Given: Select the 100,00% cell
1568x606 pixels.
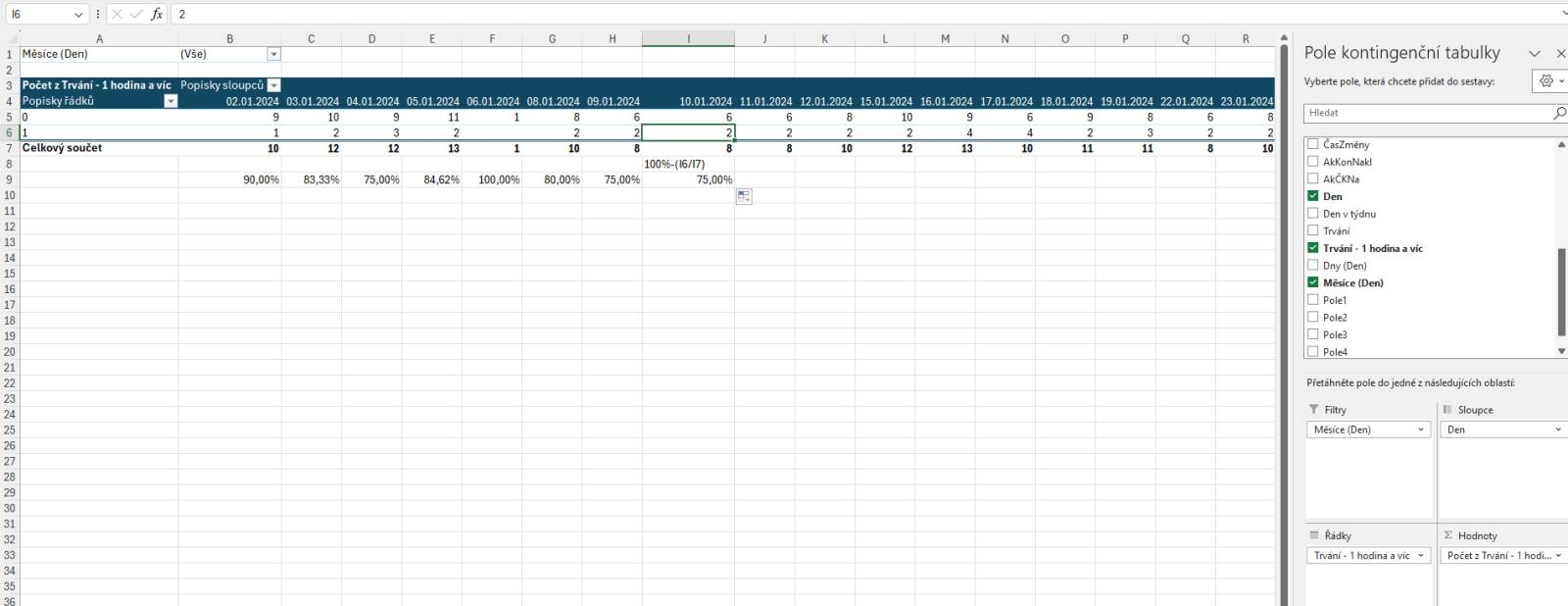Looking at the screenshot, I should (x=492, y=179).
